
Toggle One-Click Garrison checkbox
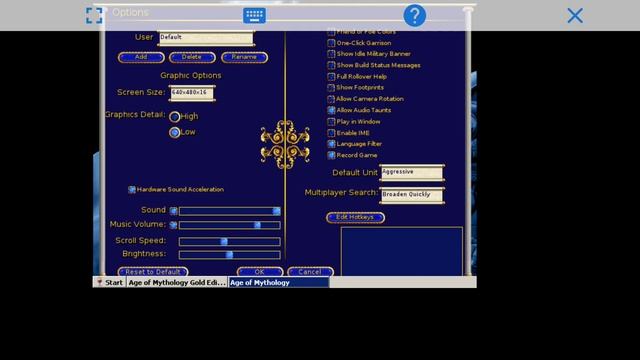tap(331, 43)
